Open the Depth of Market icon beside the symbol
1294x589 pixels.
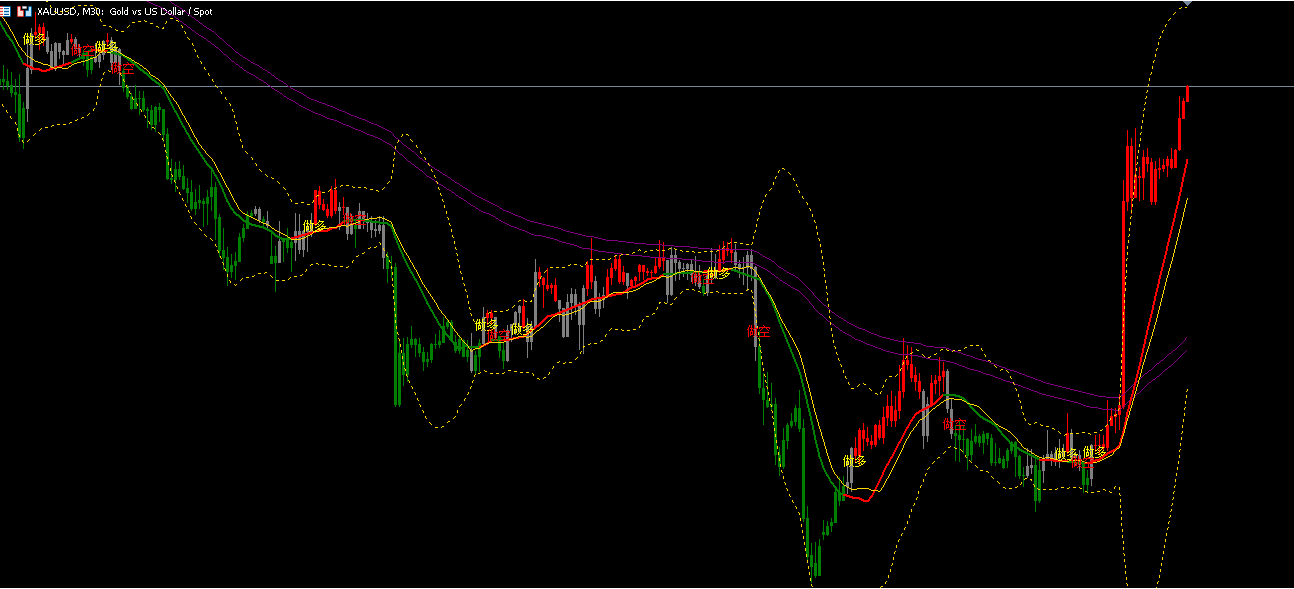[x=5, y=11]
